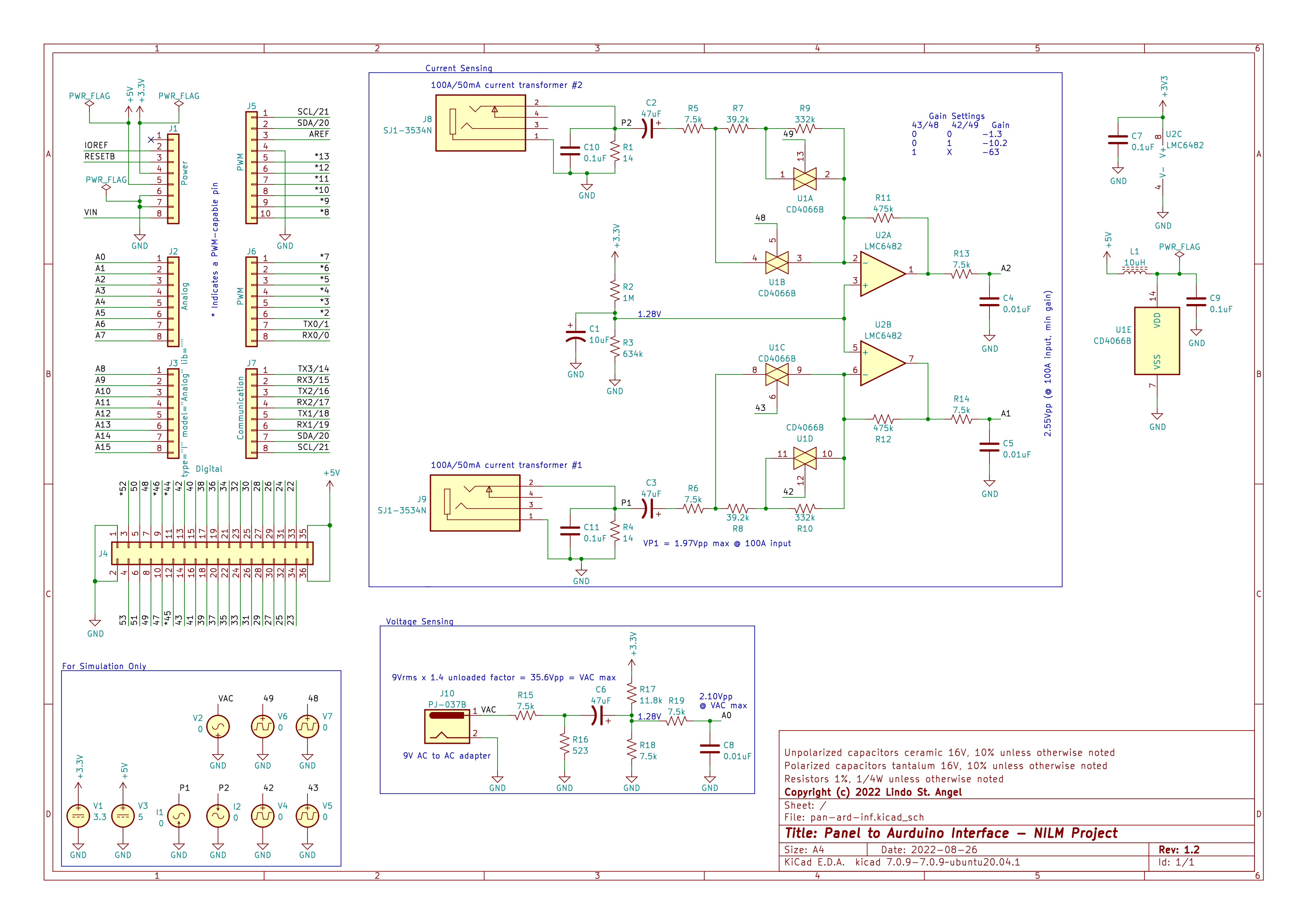Select the '* Indicates a PWM-capable pin' note
This screenshot has height=924, width=1307.
(215, 250)
